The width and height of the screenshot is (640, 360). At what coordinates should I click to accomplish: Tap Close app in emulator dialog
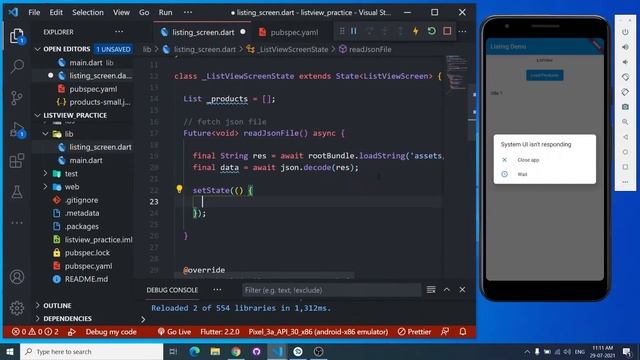tap(528, 160)
